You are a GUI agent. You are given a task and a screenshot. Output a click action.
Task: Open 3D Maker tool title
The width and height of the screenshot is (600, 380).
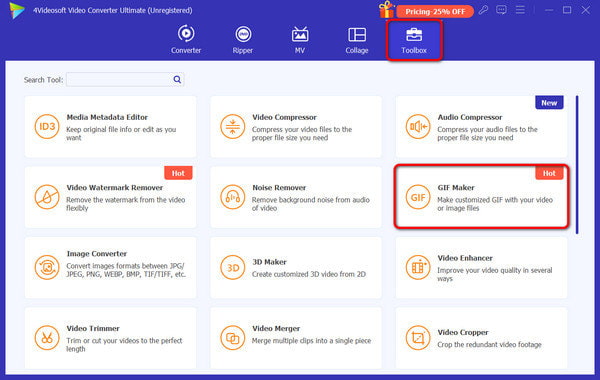pos(269,262)
